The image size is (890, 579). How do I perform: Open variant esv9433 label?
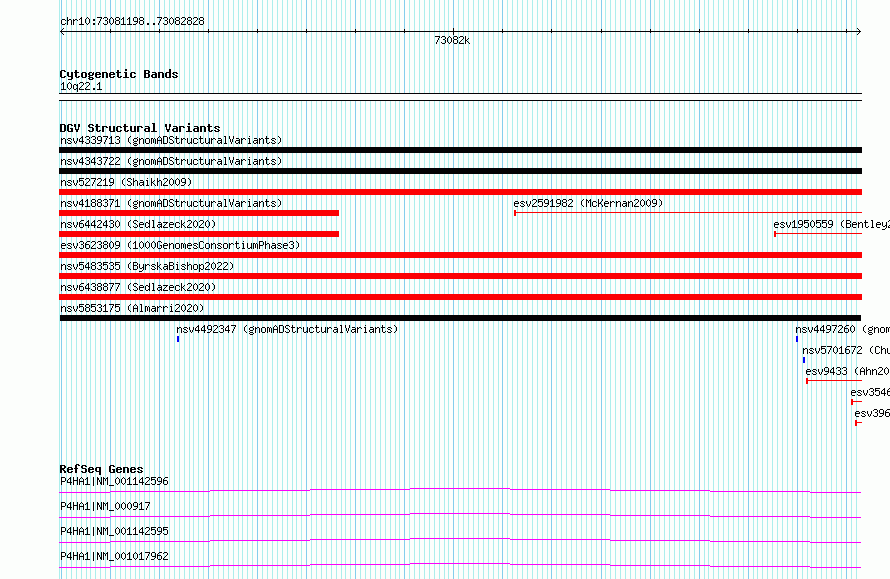[x=847, y=371]
